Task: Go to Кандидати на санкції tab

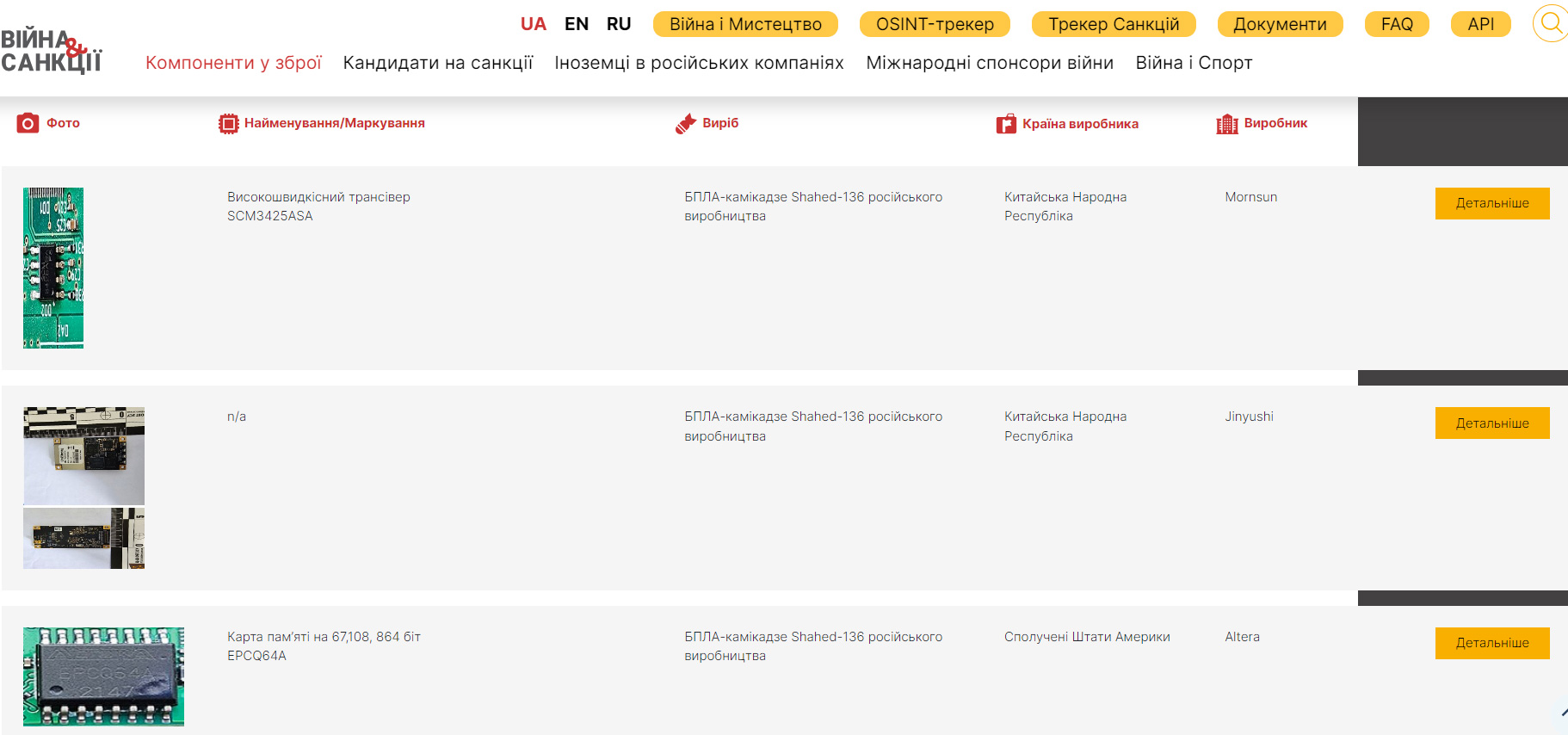Action: pyautogui.click(x=437, y=63)
